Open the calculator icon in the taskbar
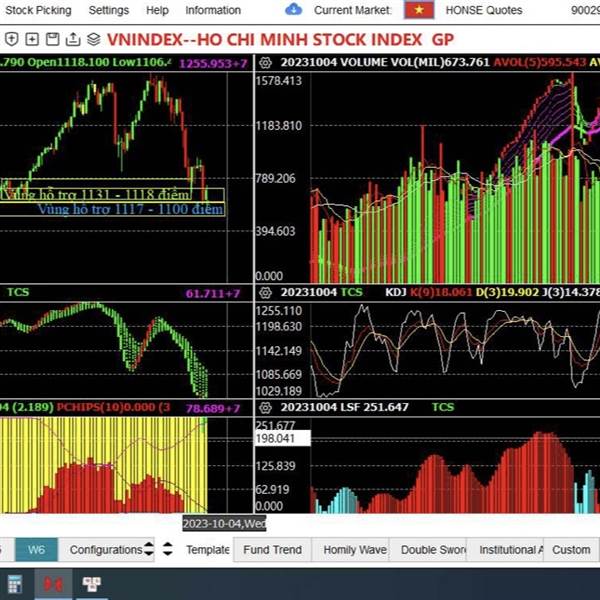 [x=15, y=584]
